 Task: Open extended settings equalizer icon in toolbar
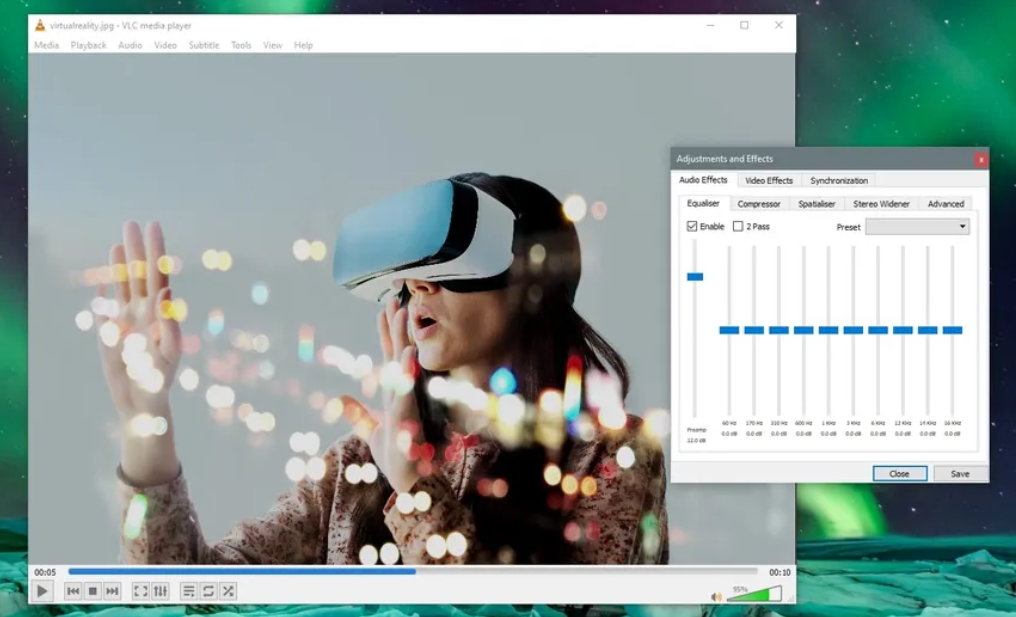point(160,591)
